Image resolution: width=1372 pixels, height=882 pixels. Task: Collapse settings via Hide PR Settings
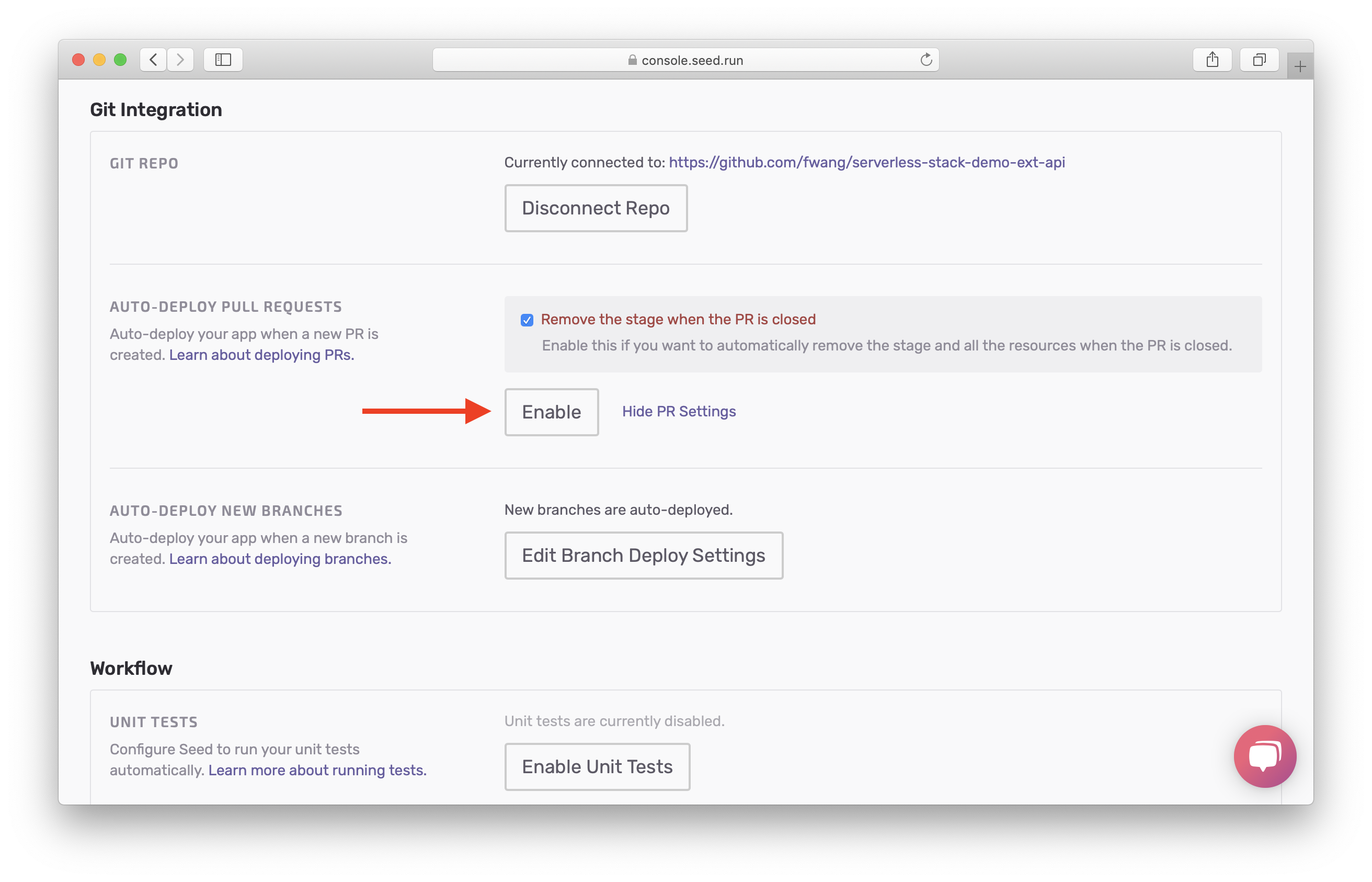(x=679, y=411)
